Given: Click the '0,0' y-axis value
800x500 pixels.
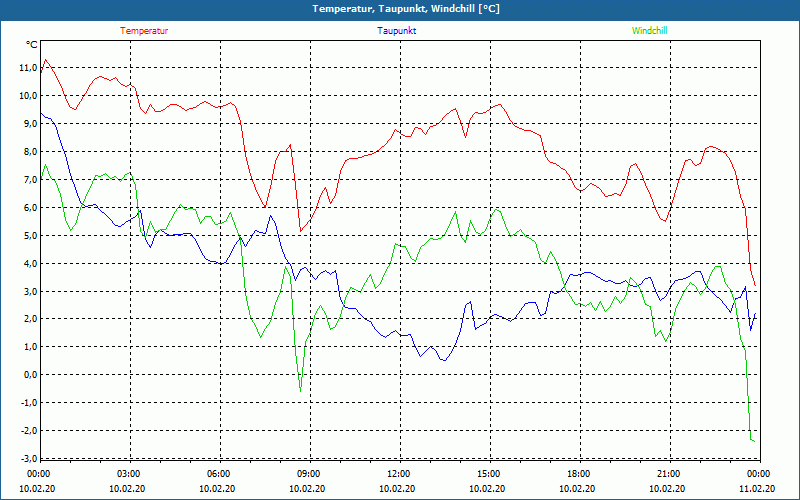Looking at the screenshot, I should tap(30, 375).
